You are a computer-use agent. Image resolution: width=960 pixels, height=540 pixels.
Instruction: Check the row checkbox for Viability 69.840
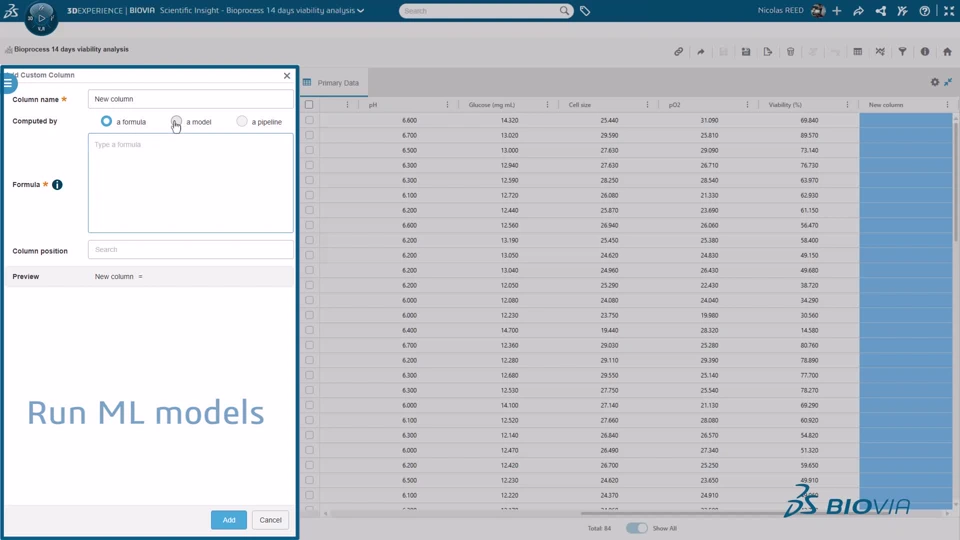pos(309,120)
